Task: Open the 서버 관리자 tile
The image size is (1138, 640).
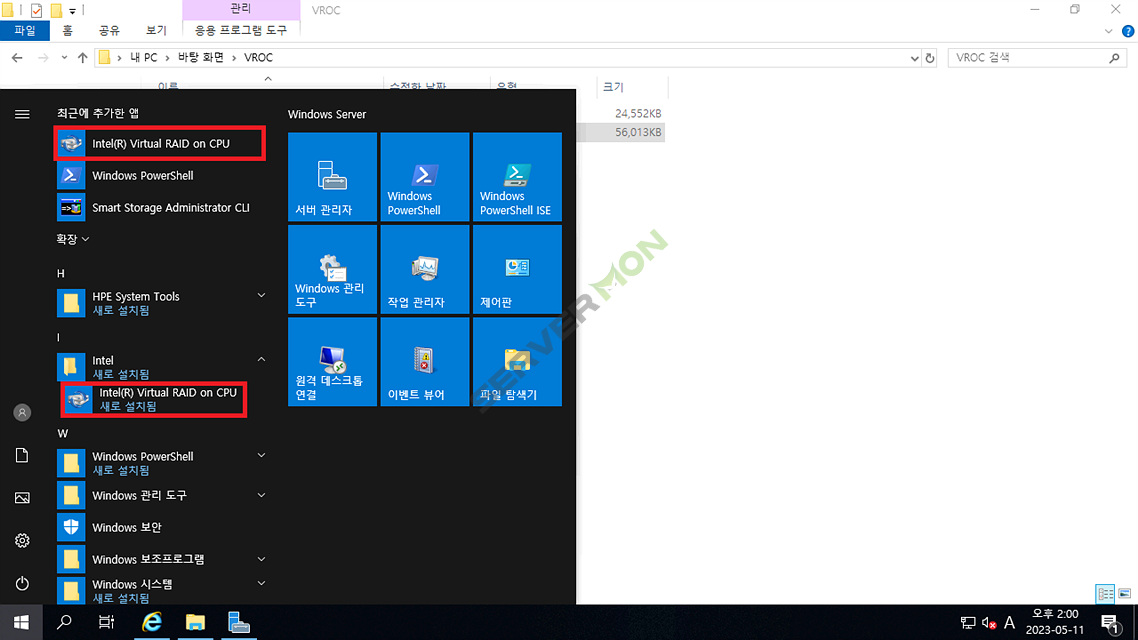Action: pos(332,176)
